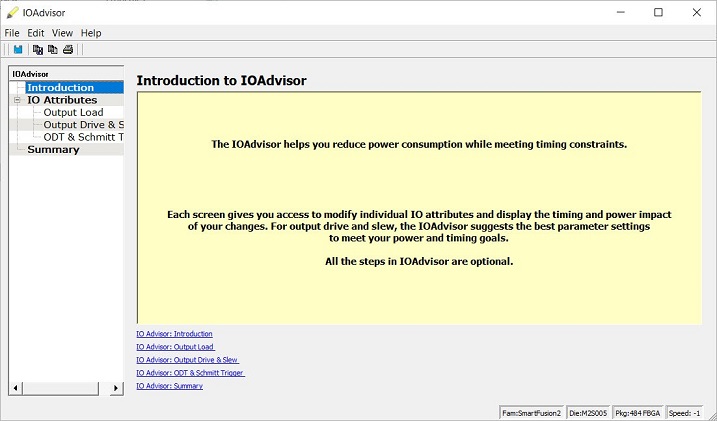717x421 pixels.
Task: Open the Edit menu
Action: 35,33
